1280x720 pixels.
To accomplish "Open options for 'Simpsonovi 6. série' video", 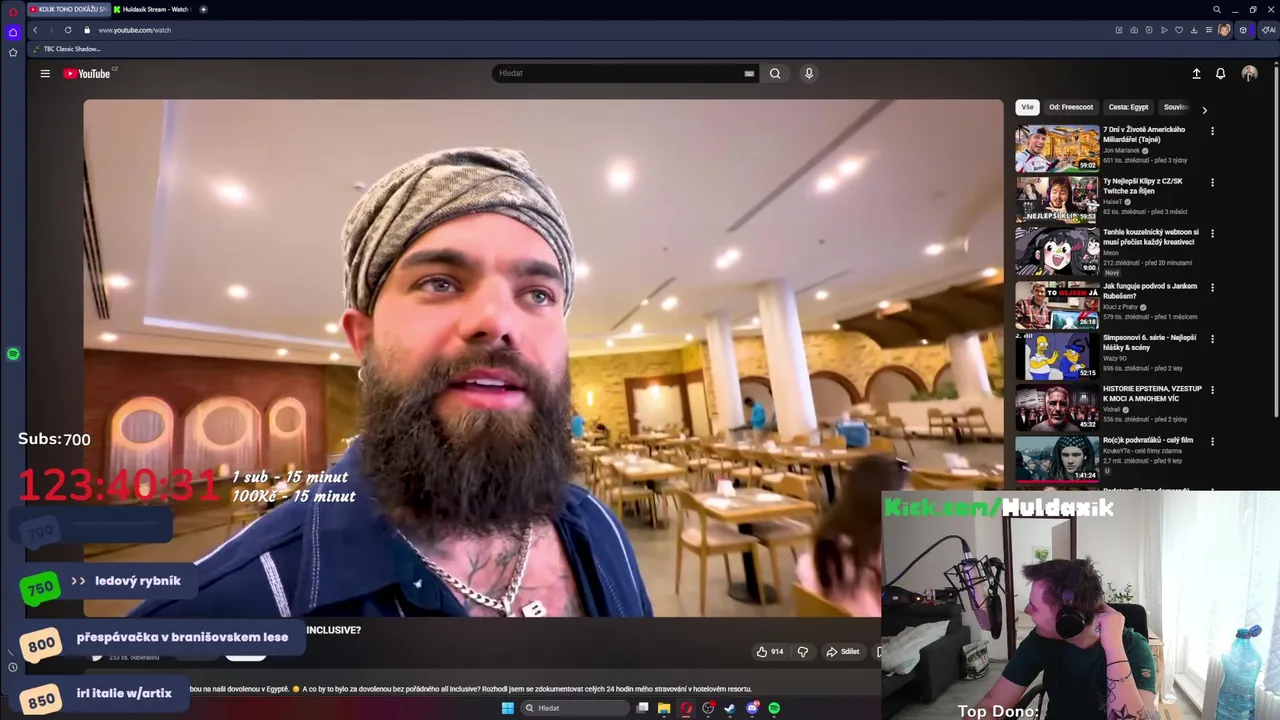I will coord(1212,339).
